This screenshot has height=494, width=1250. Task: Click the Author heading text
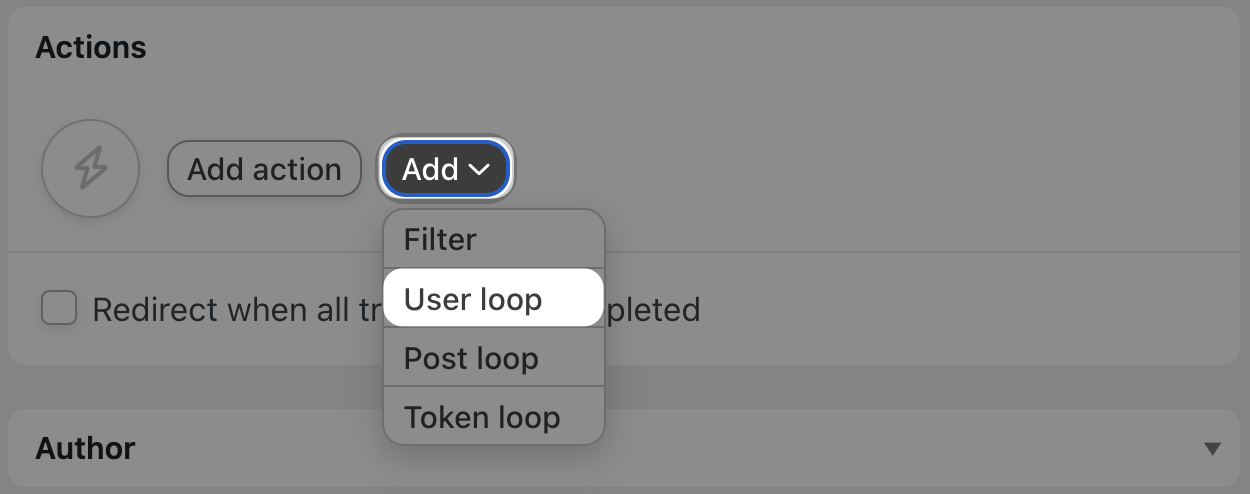click(x=85, y=448)
